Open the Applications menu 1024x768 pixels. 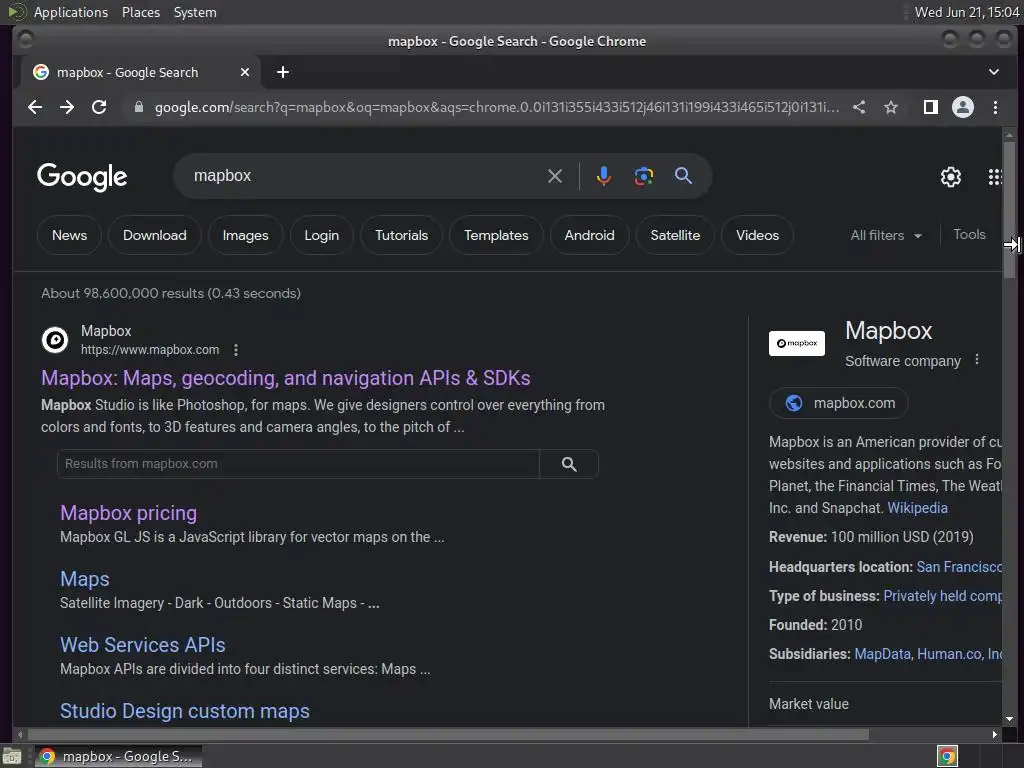[x=71, y=12]
